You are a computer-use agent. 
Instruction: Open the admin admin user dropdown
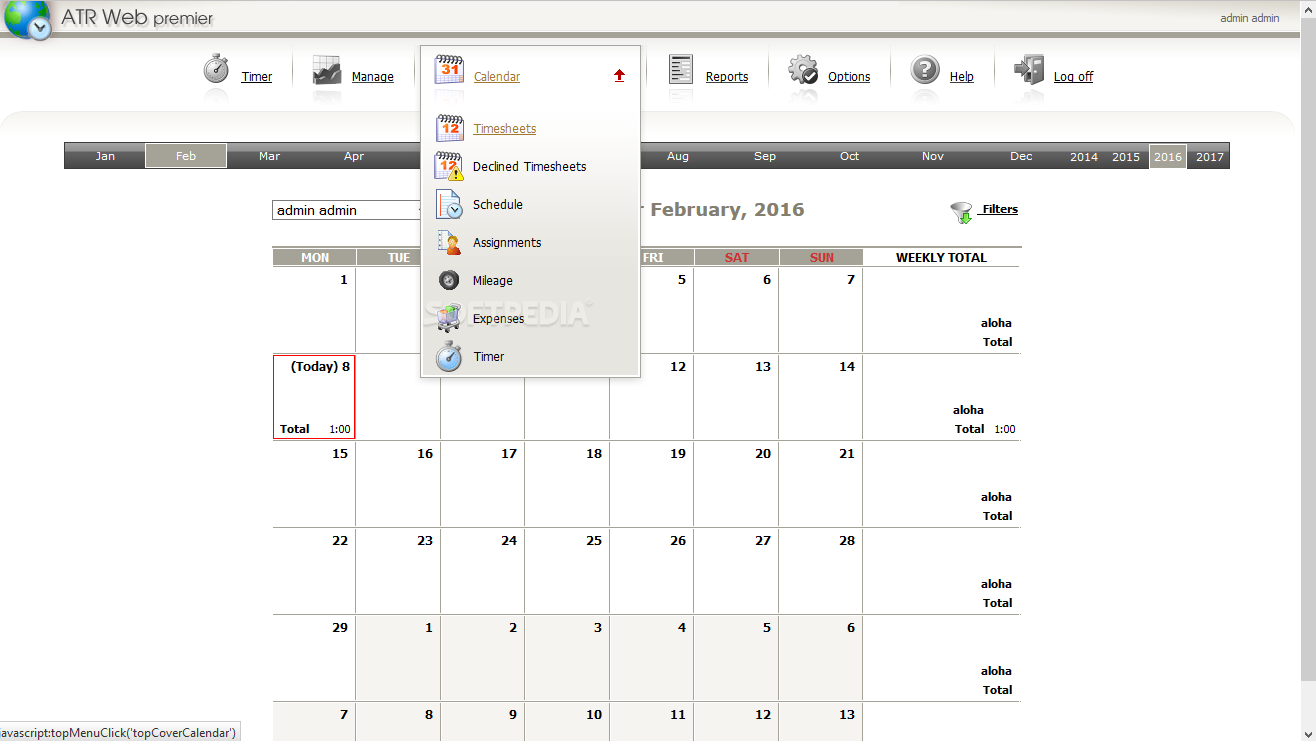tap(347, 210)
